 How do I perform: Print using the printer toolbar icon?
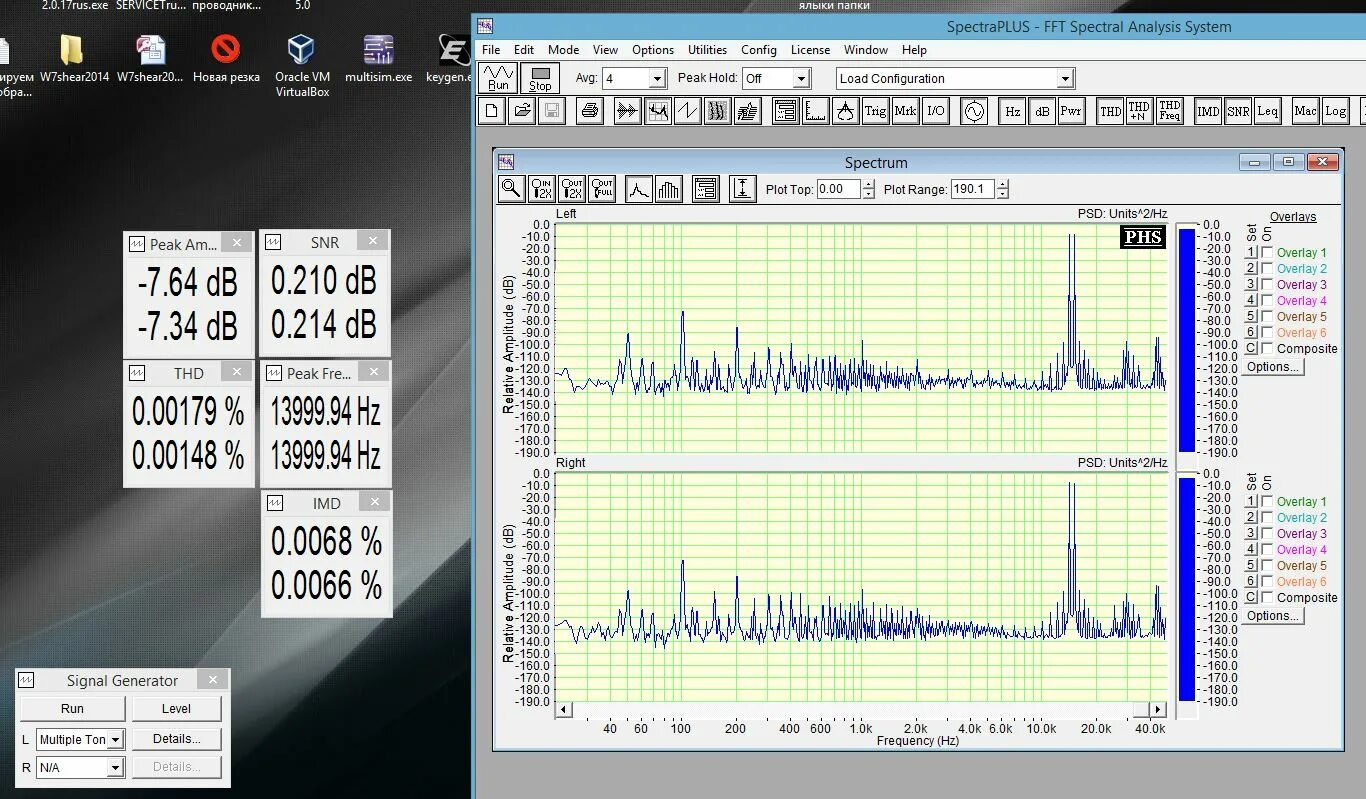click(590, 111)
